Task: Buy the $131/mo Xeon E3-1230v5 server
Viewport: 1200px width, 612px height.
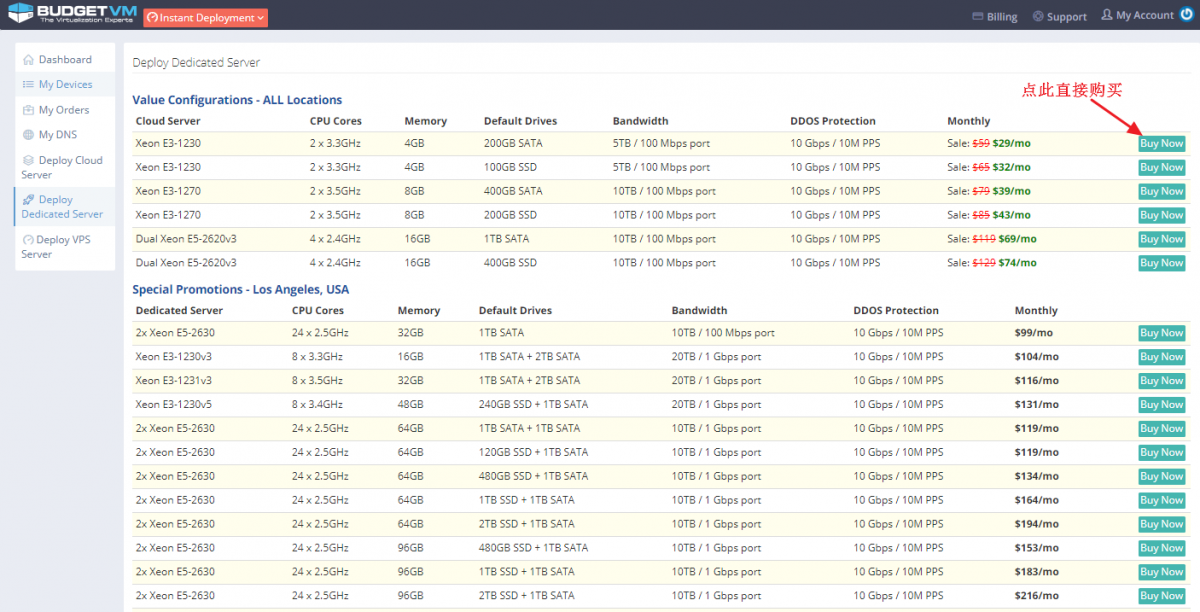Action: coord(1161,405)
